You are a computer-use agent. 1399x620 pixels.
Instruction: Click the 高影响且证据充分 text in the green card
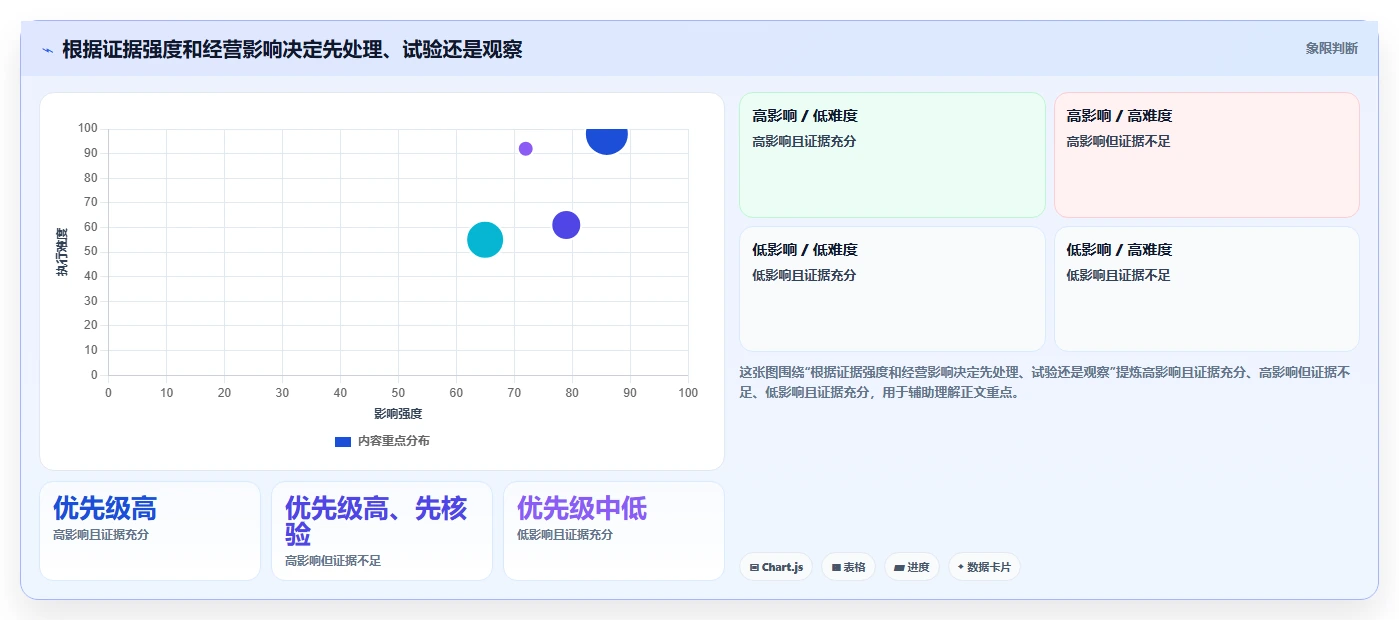coord(804,142)
